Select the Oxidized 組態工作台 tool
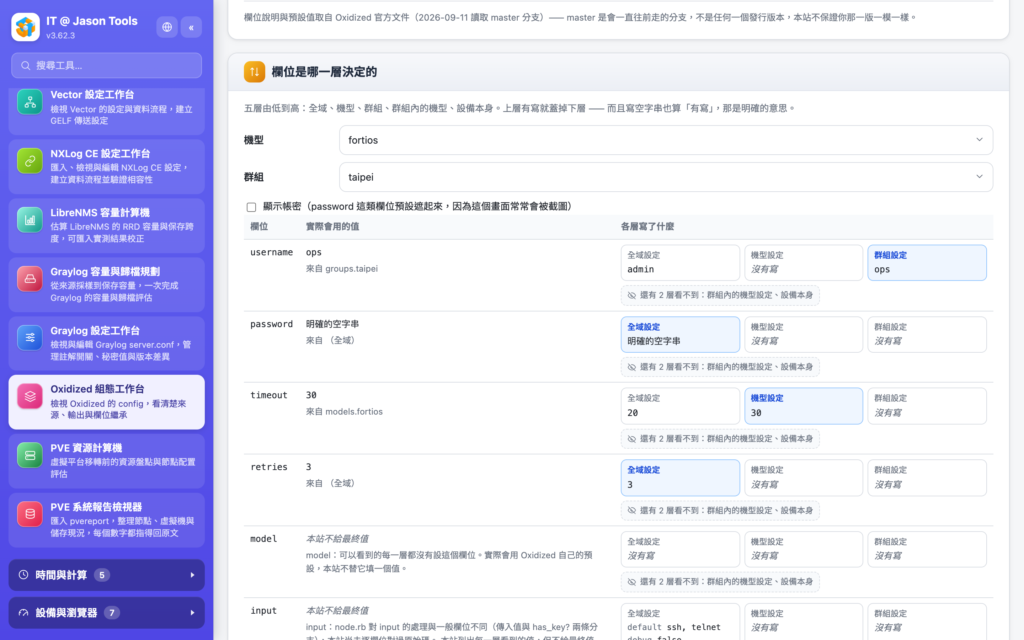This screenshot has width=1024, height=640. coord(106,402)
